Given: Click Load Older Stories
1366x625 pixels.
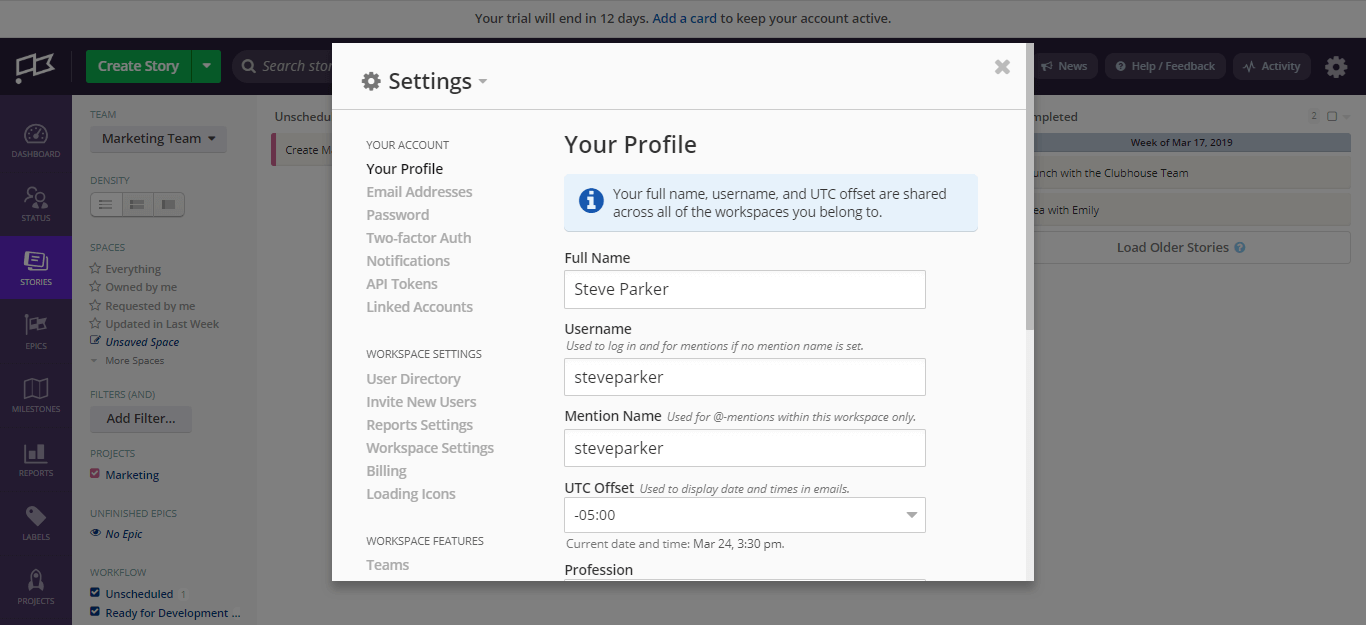Looking at the screenshot, I should [x=1172, y=248].
